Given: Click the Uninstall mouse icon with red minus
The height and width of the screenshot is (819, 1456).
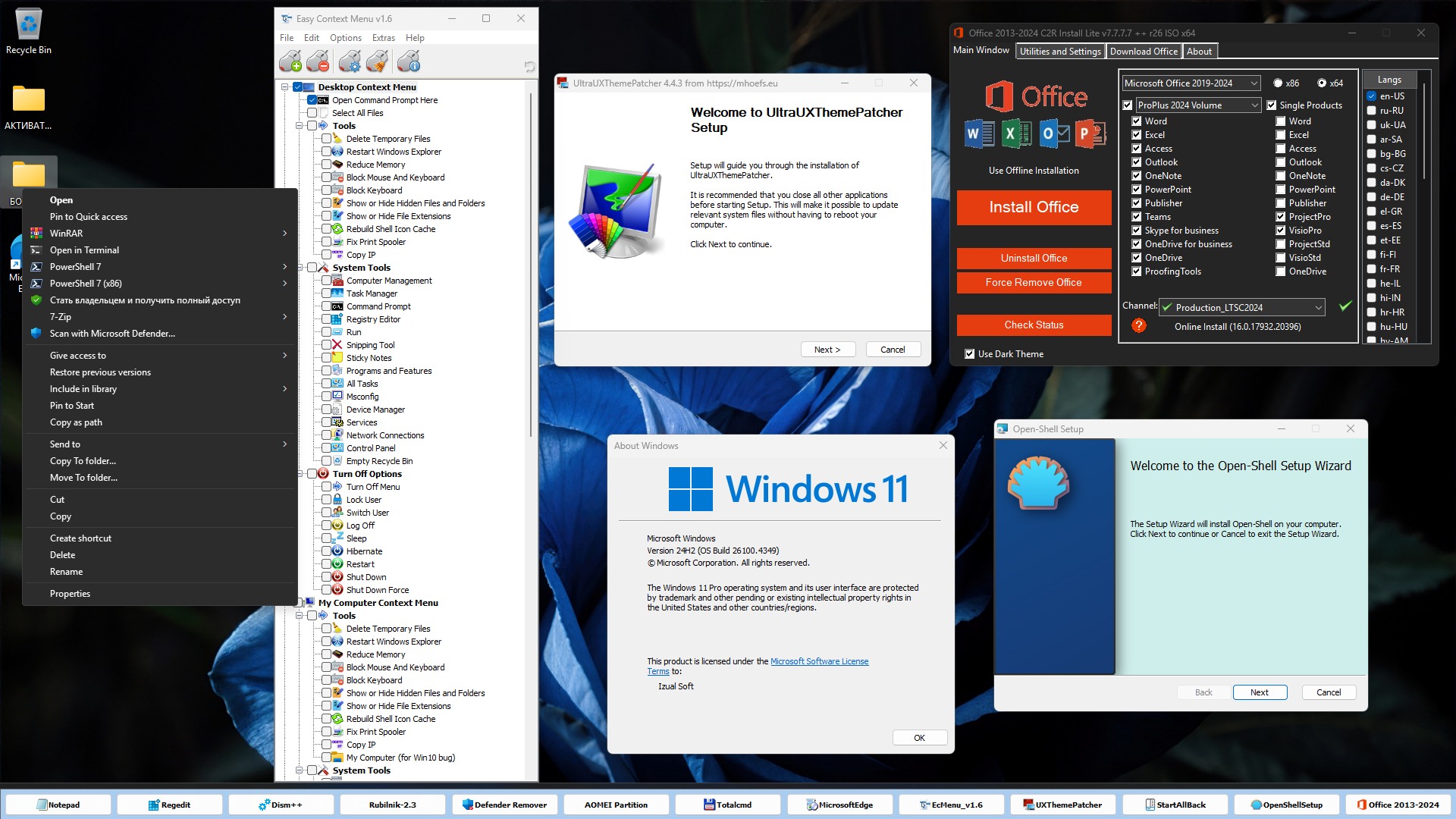Looking at the screenshot, I should pos(318,61).
